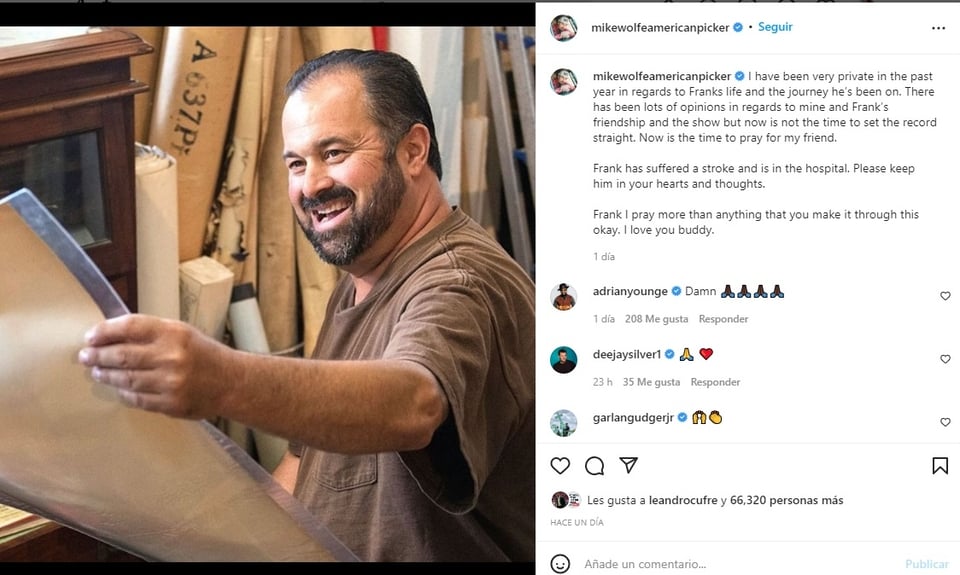The width and height of the screenshot is (960, 575).
Task: Click header profile avatar of mikewolfeamericanpicker
Action: click(x=563, y=28)
